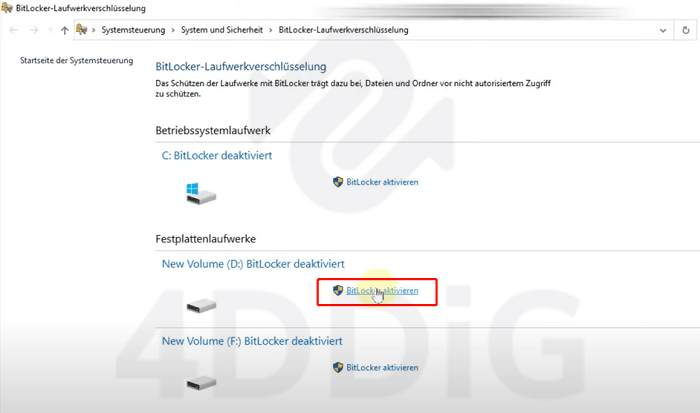This screenshot has width=700, height=413.
Task: Go up one level with up arrow
Action: click(x=65, y=30)
